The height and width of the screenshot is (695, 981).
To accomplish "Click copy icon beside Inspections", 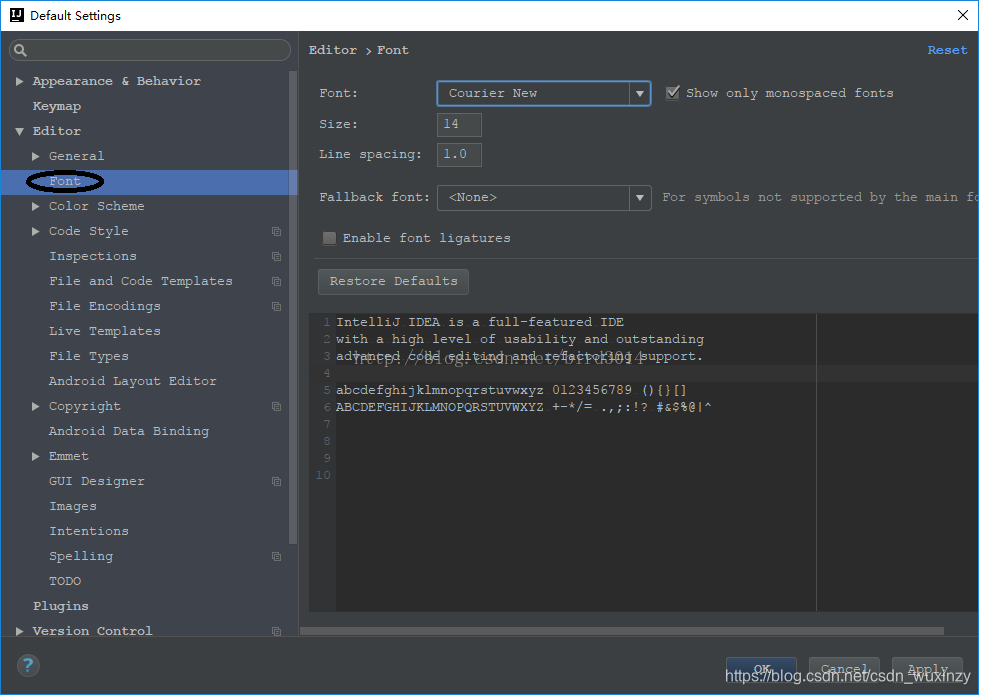I will pos(277,256).
